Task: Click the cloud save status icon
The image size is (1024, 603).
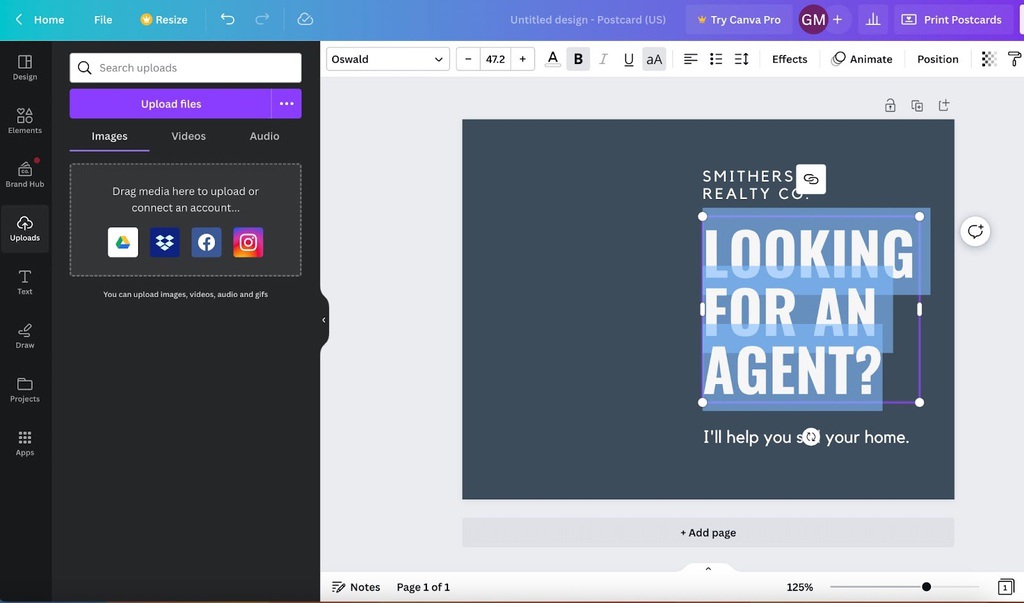Action: [305, 20]
